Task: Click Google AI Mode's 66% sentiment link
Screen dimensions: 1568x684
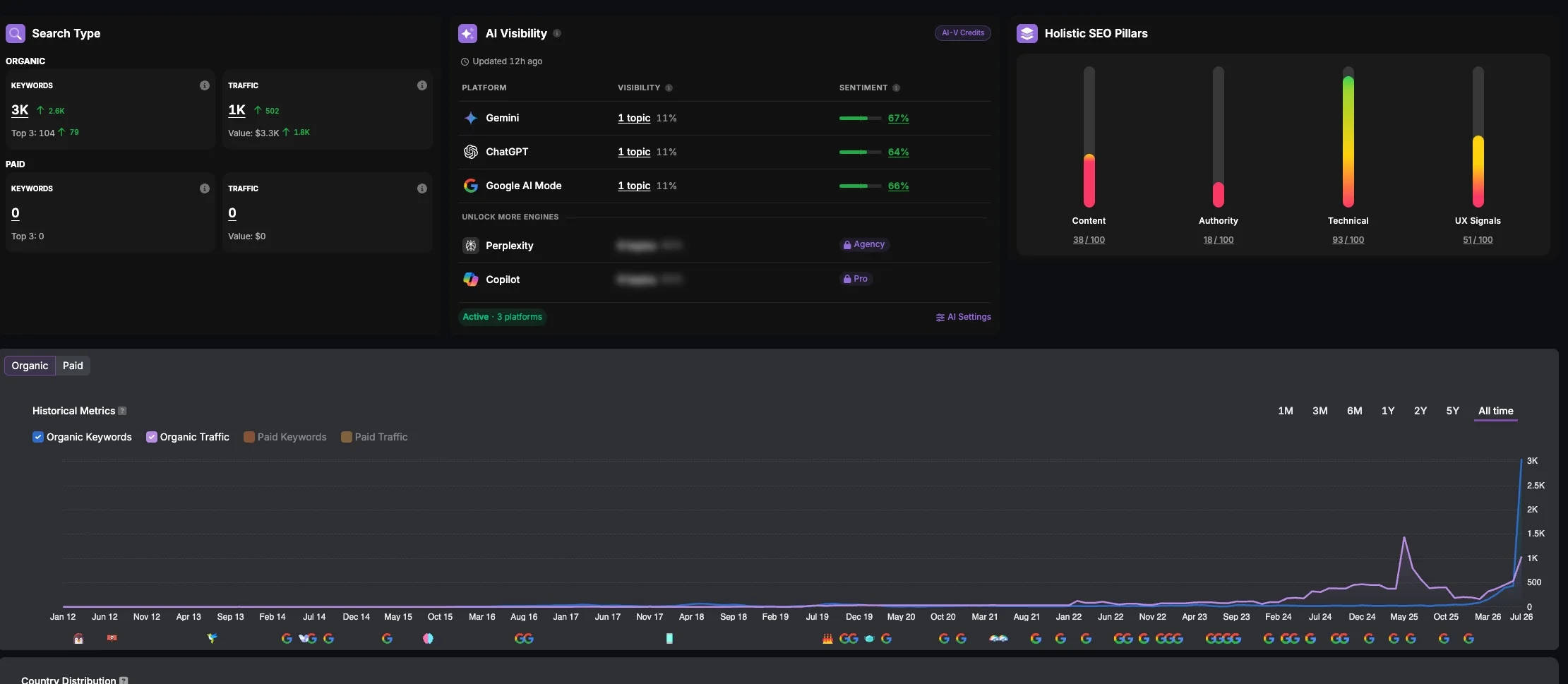Action: [x=899, y=186]
